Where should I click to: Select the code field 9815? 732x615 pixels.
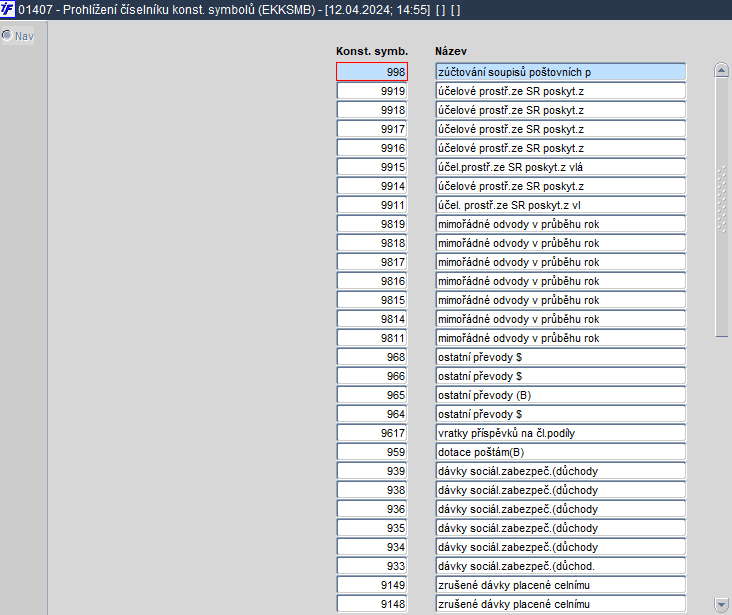pos(372,300)
